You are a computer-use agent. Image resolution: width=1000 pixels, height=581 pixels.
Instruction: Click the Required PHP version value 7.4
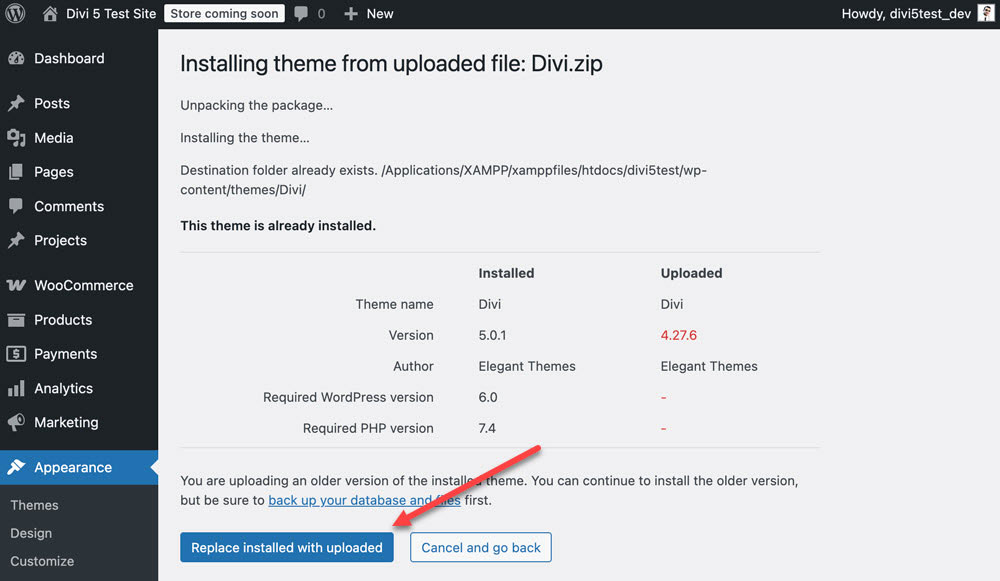(x=487, y=428)
